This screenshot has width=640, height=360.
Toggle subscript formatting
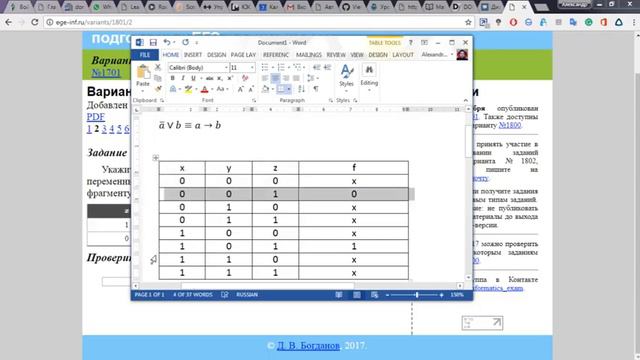click(x=220, y=78)
